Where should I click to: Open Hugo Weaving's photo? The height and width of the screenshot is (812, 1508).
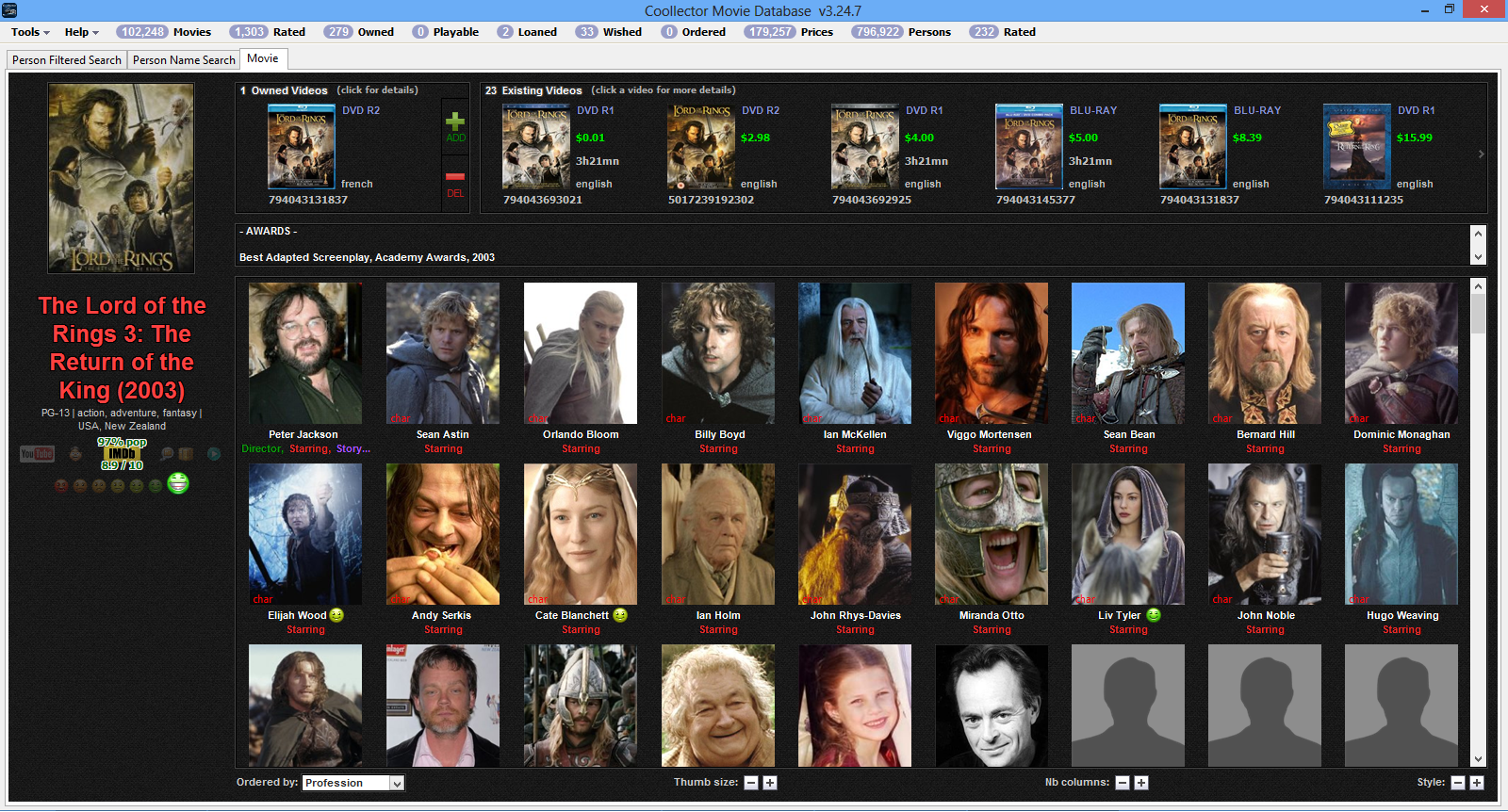(x=1401, y=534)
